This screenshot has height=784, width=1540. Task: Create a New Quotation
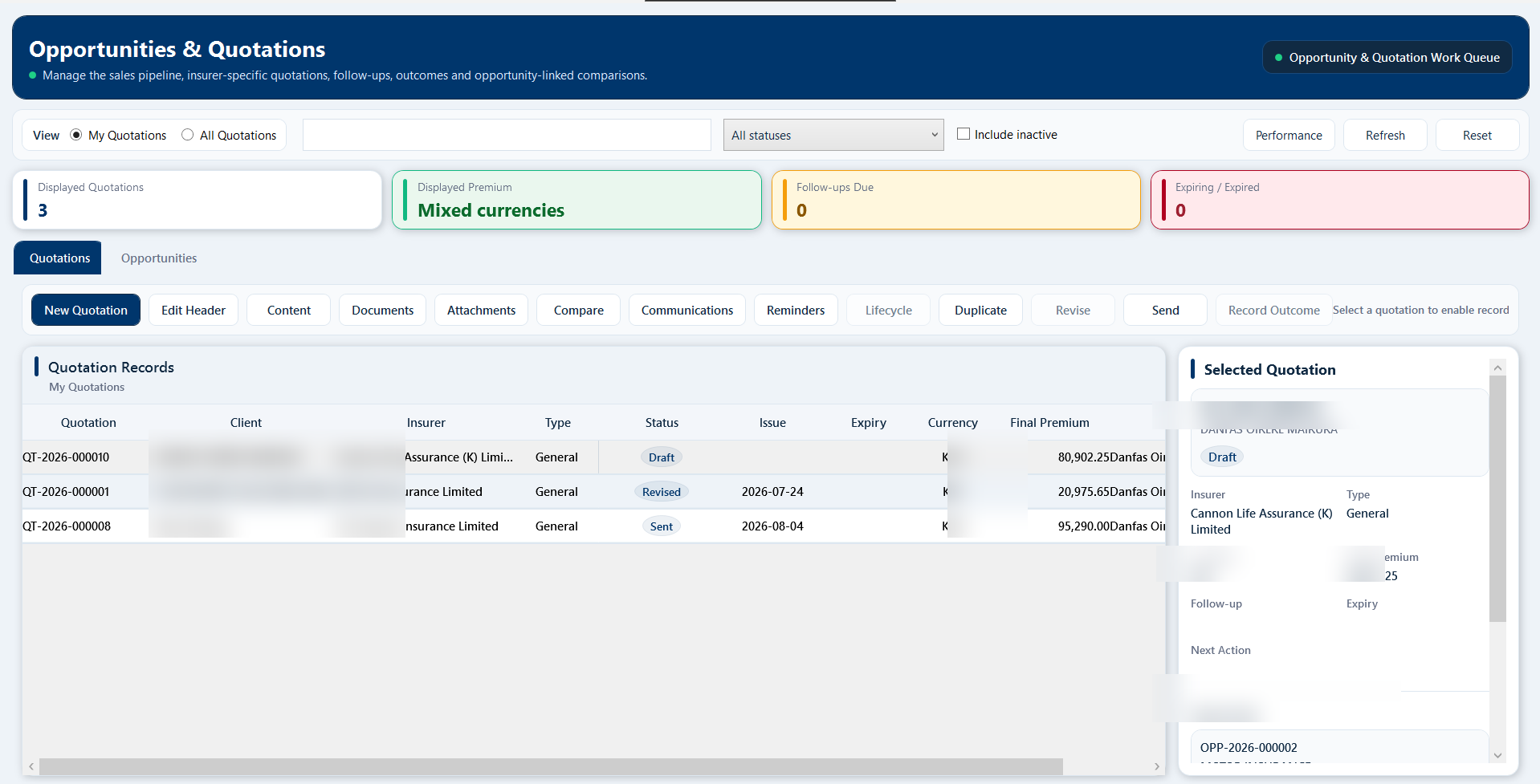(x=86, y=310)
